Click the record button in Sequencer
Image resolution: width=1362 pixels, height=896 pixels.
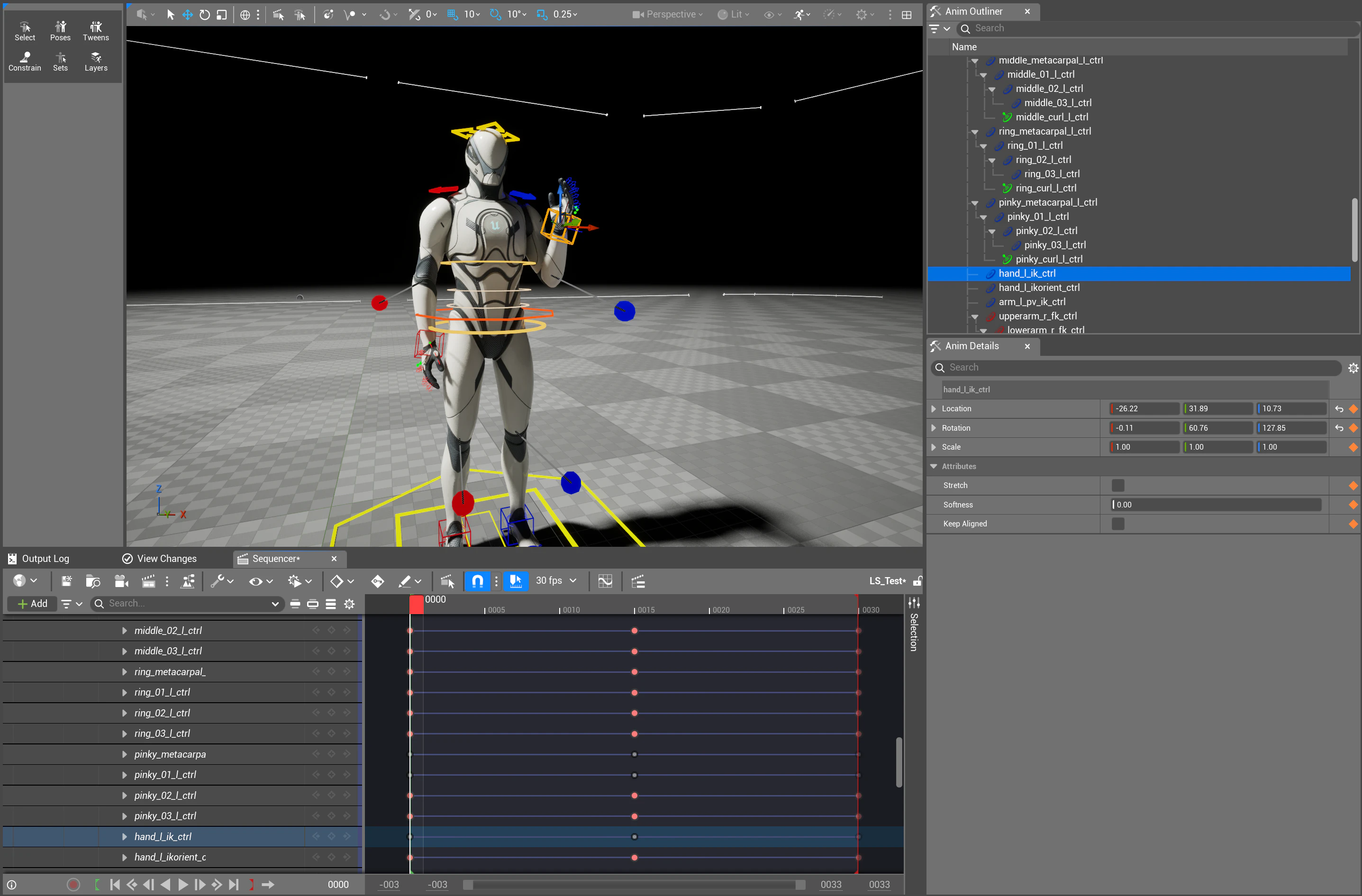point(73,885)
